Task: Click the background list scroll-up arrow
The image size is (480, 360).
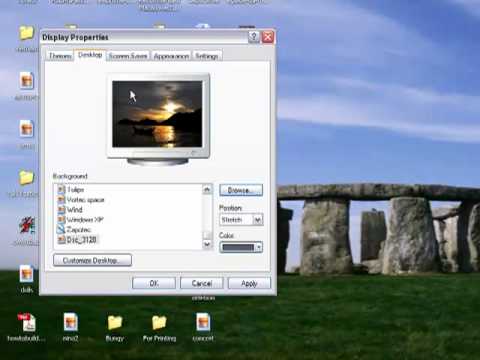Action: (x=207, y=190)
